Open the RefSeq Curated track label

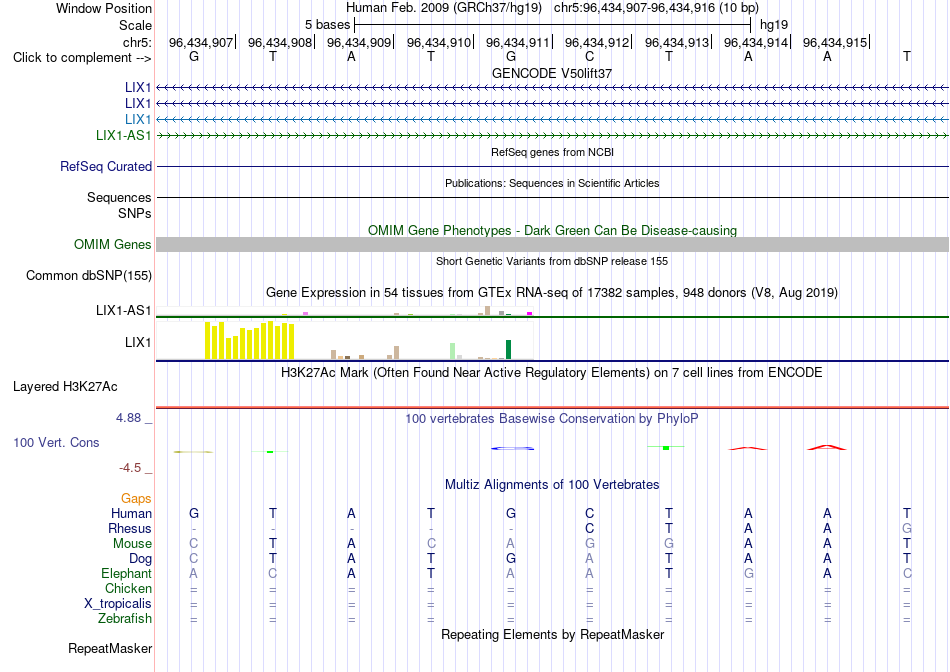pyautogui.click(x=106, y=166)
